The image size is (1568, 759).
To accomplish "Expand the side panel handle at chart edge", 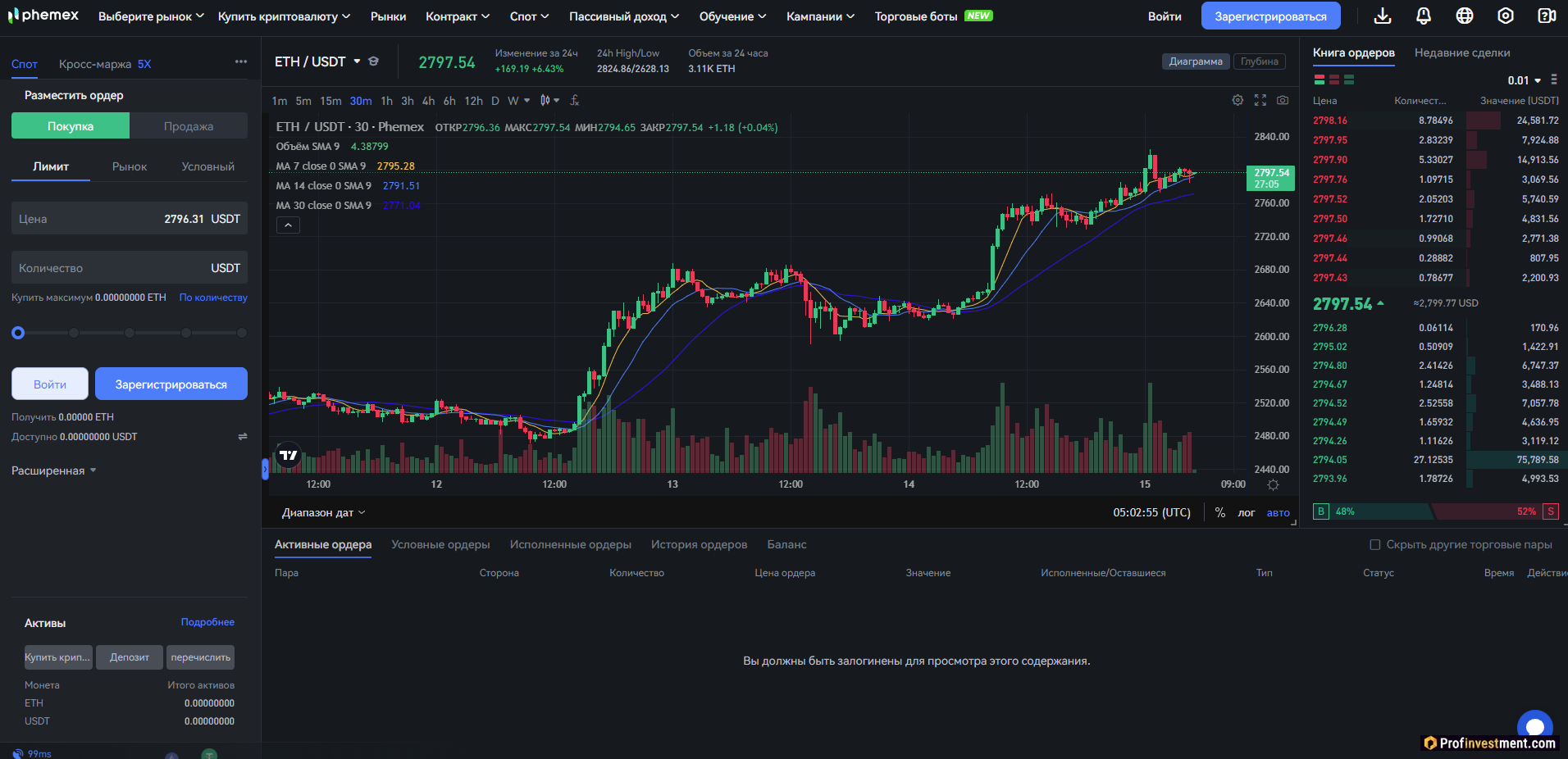I will [x=265, y=469].
